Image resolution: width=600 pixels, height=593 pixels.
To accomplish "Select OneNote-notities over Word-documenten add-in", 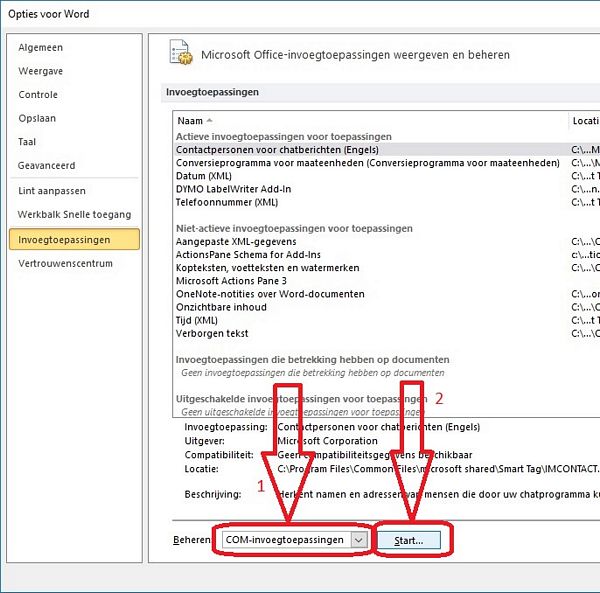I will tap(386, 294).
